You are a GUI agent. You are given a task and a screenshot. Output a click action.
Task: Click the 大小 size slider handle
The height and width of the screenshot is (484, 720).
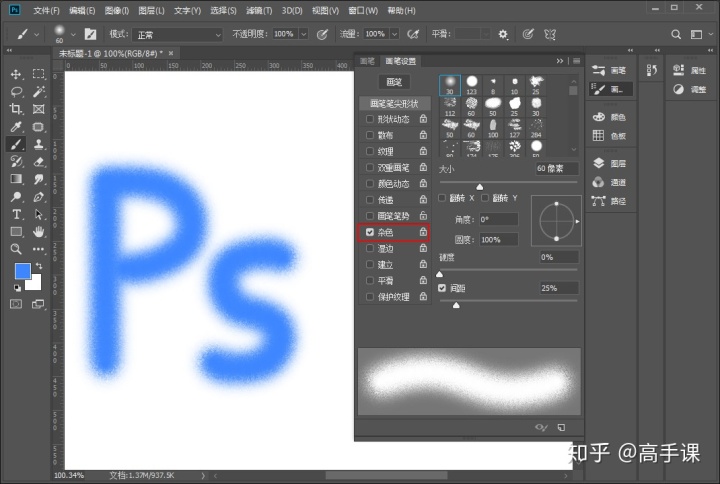[x=479, y=186]
